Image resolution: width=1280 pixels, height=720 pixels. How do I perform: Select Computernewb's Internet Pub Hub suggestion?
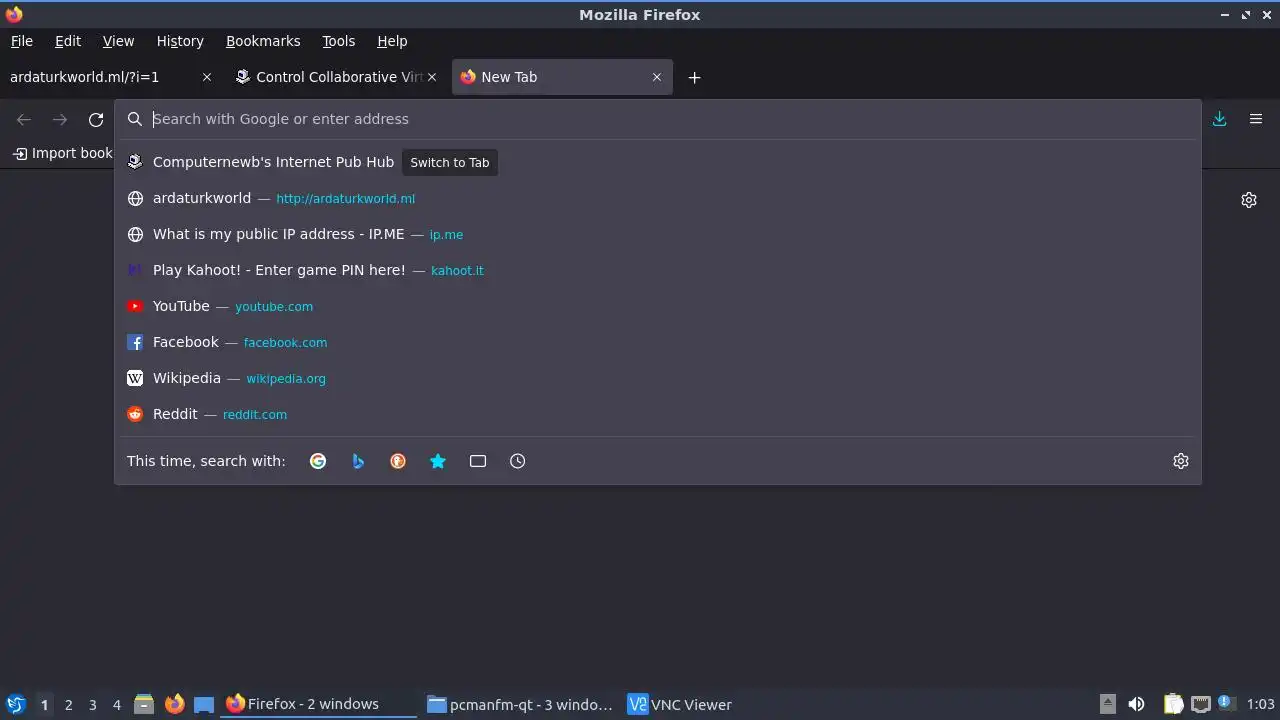(x=658, y=162)
